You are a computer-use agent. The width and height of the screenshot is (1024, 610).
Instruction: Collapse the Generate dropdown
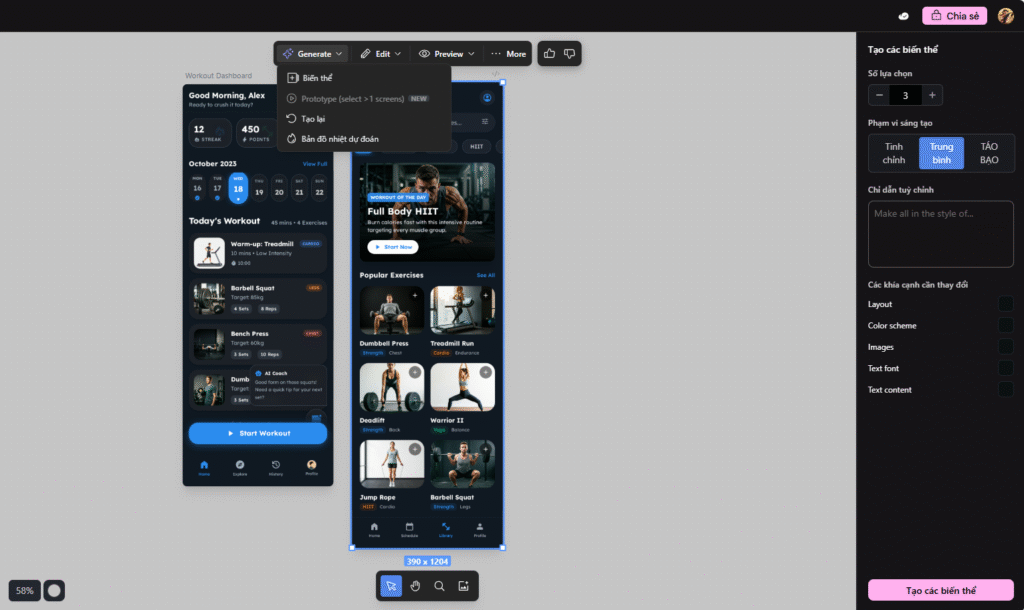(x=313, y=54)
